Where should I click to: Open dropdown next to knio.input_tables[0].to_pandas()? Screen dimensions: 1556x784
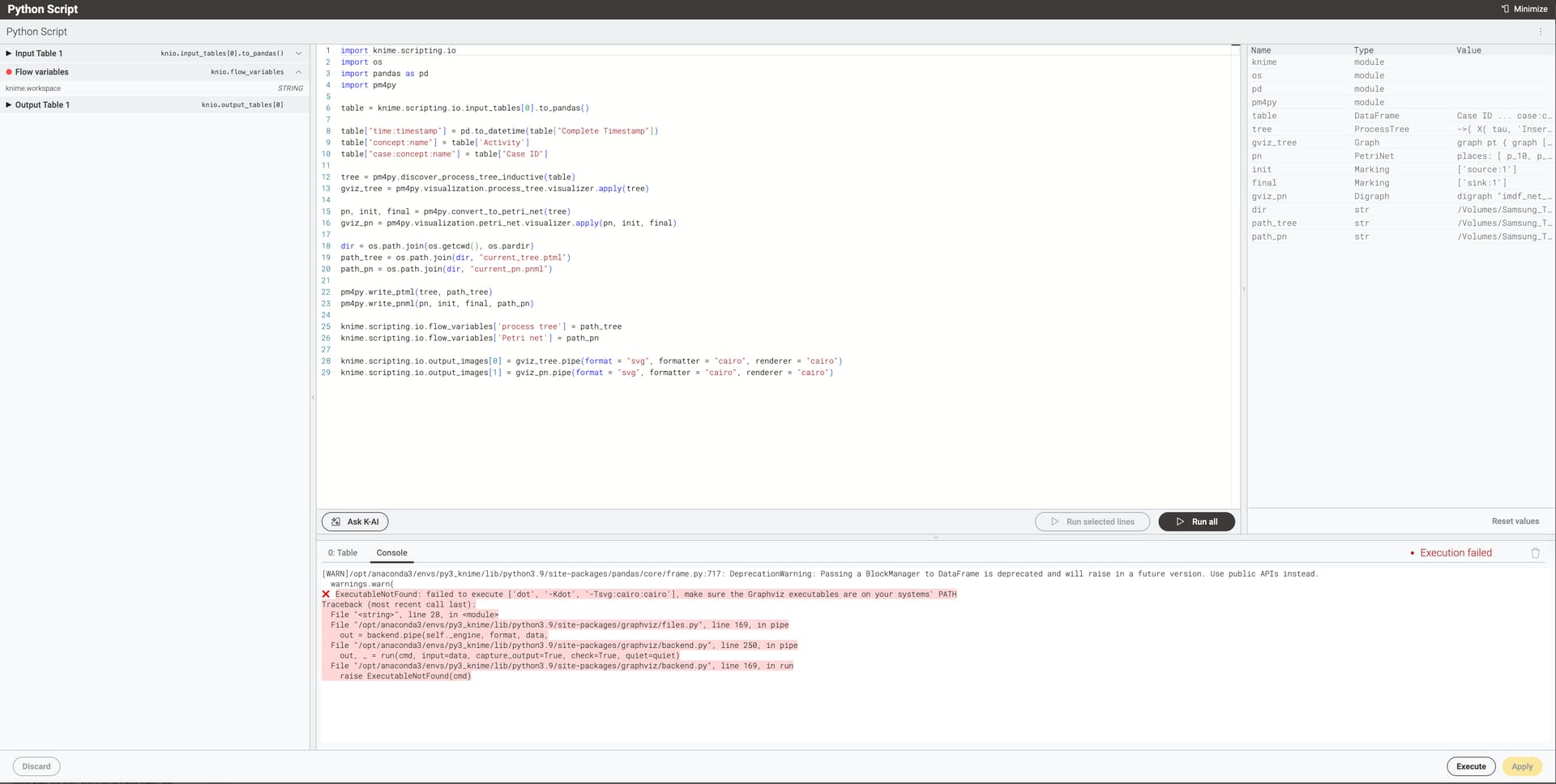(x=298, y=53)
